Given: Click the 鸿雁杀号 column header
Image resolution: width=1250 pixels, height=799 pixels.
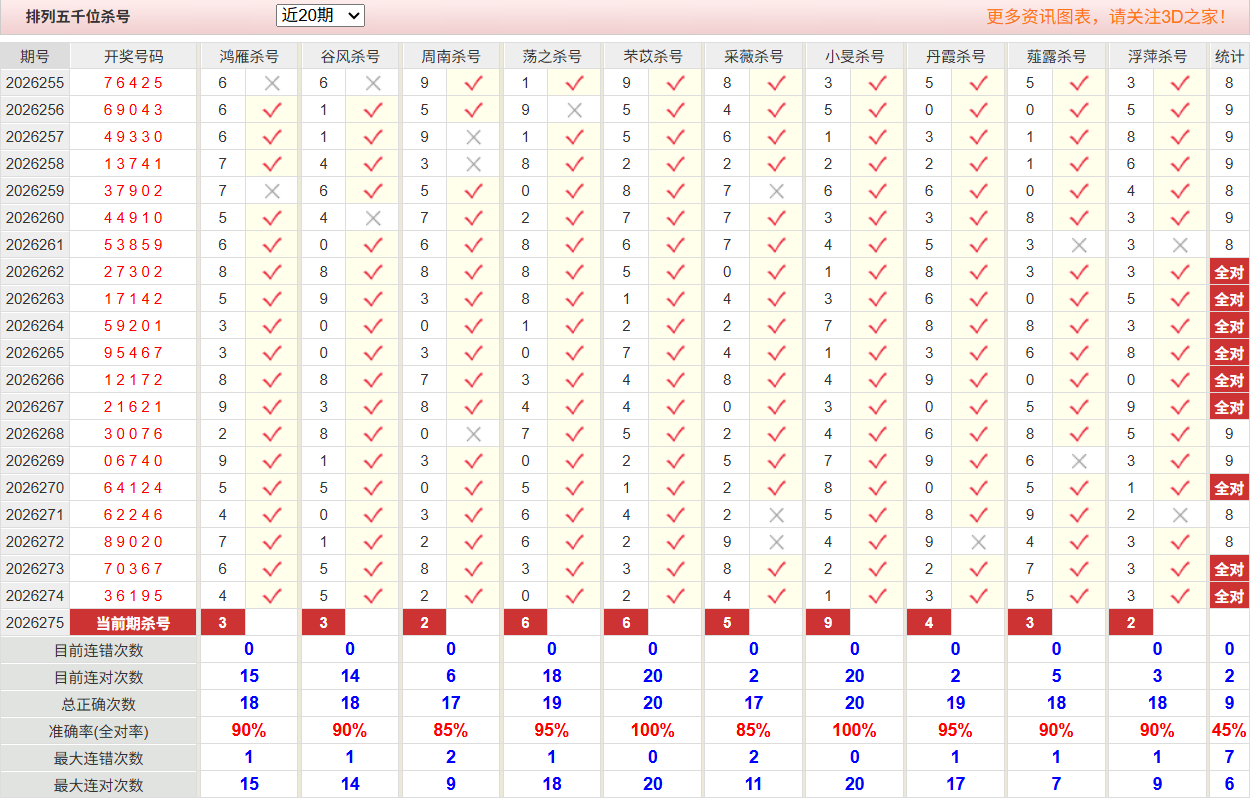Looking at the screenshot, I should (x=249, y=56).
